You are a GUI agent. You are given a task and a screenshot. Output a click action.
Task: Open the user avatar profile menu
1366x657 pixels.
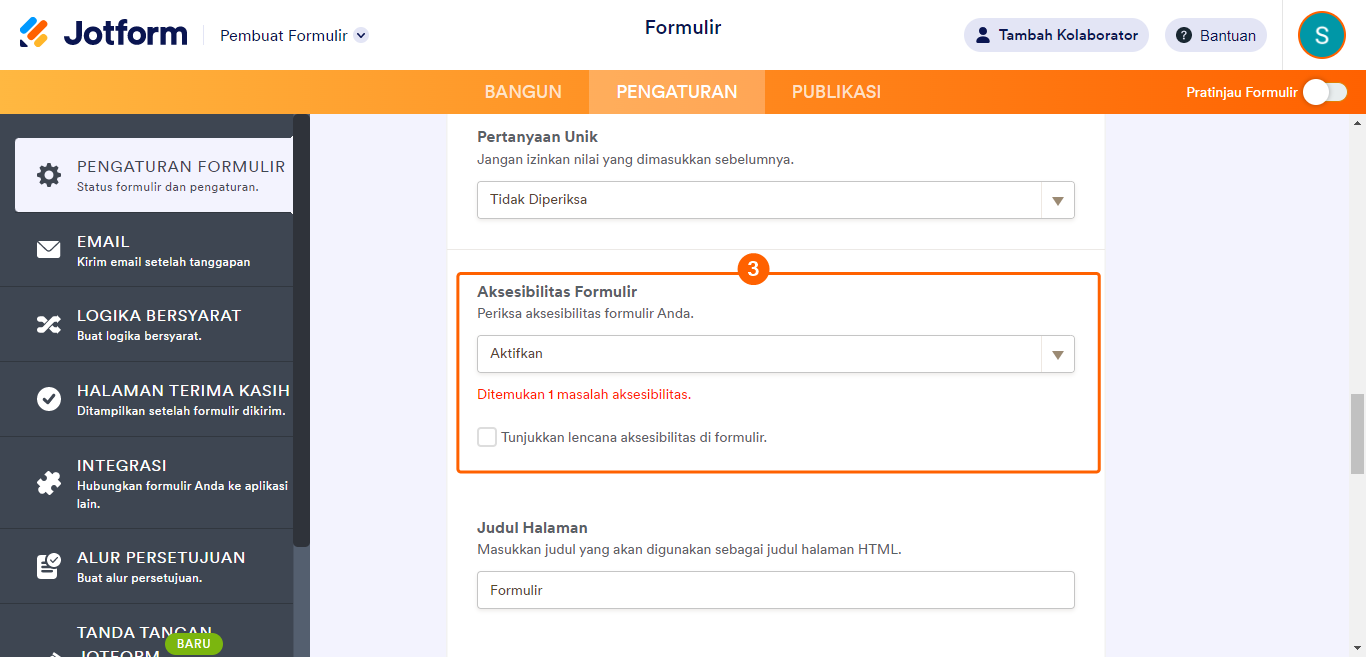point(1321,35)
